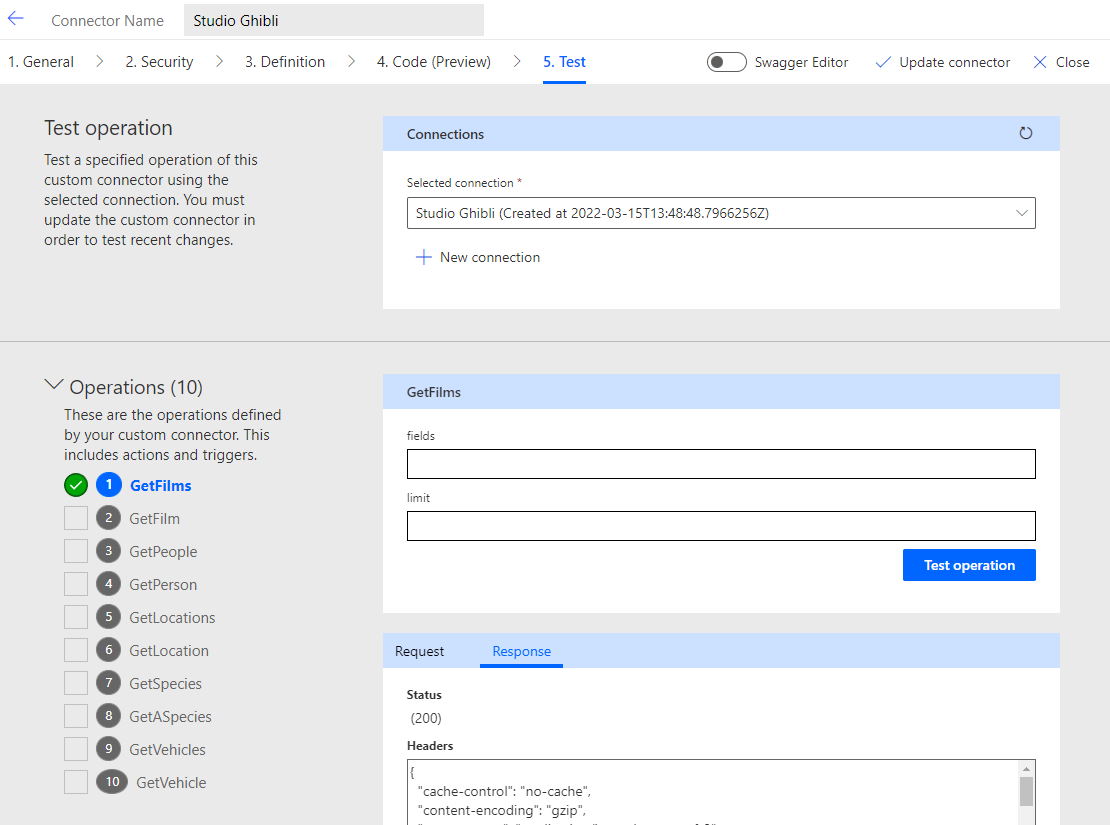1110x825 pixels.
Task: Go back using the left arrow icon
Action: tap(16, 19)
